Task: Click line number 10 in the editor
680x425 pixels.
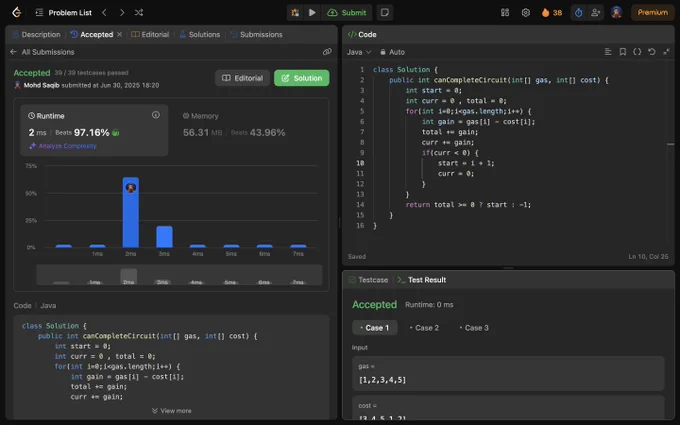Action: coord(360,163)
